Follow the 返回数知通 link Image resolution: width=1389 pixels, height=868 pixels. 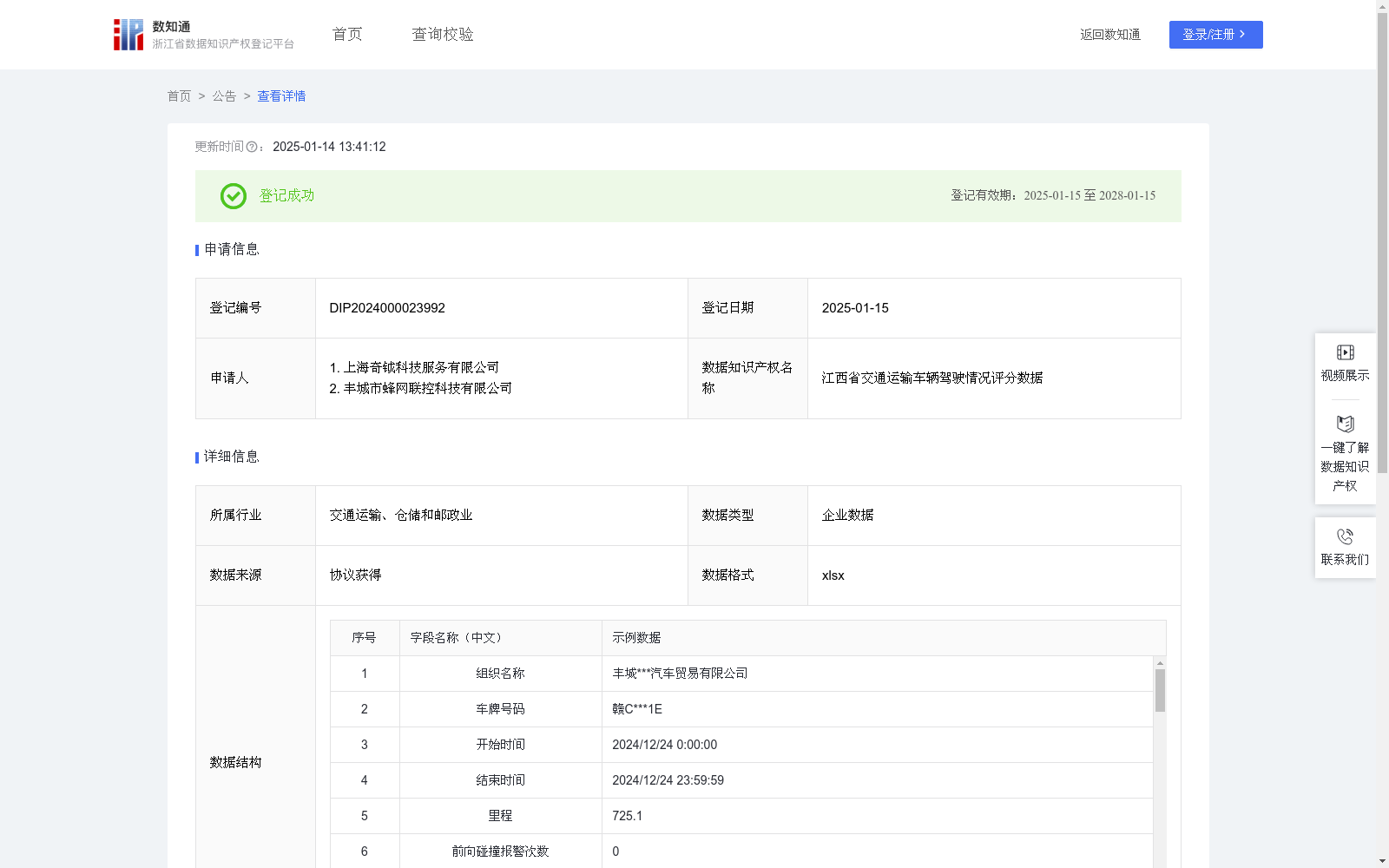pyautogui.click(x=1110, y=35)
